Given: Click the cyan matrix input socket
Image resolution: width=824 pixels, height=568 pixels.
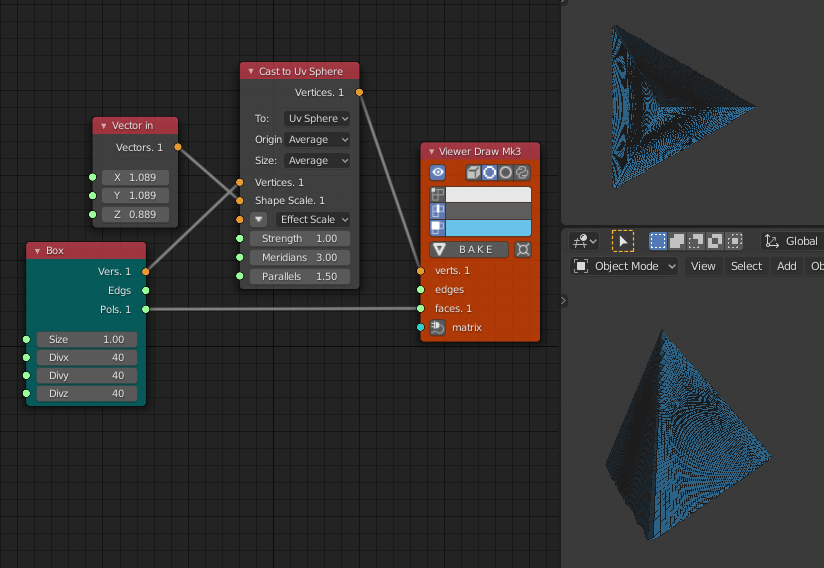Looking at the screenshot, I should coord(420,327).
